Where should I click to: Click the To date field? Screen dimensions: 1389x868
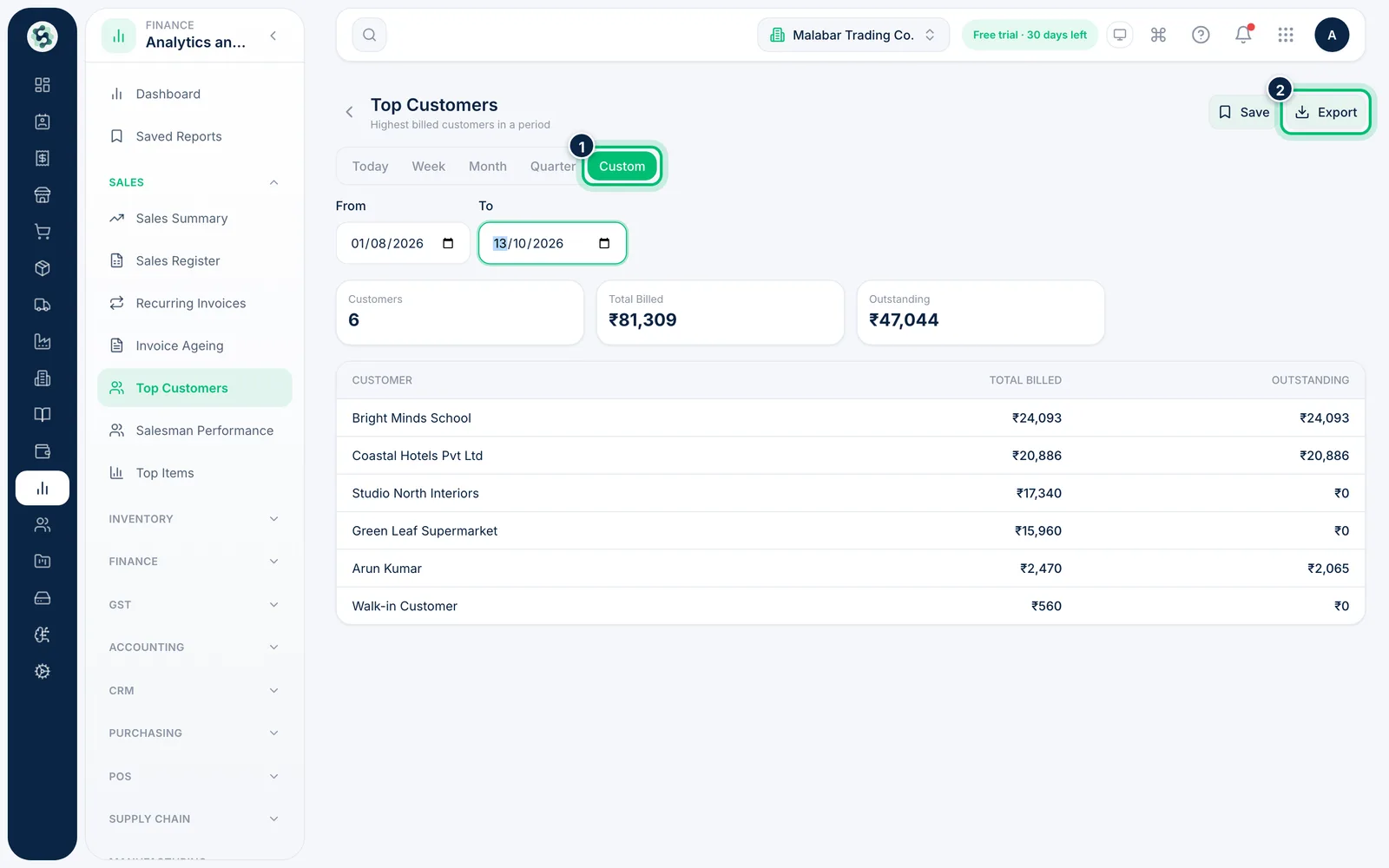552,243
